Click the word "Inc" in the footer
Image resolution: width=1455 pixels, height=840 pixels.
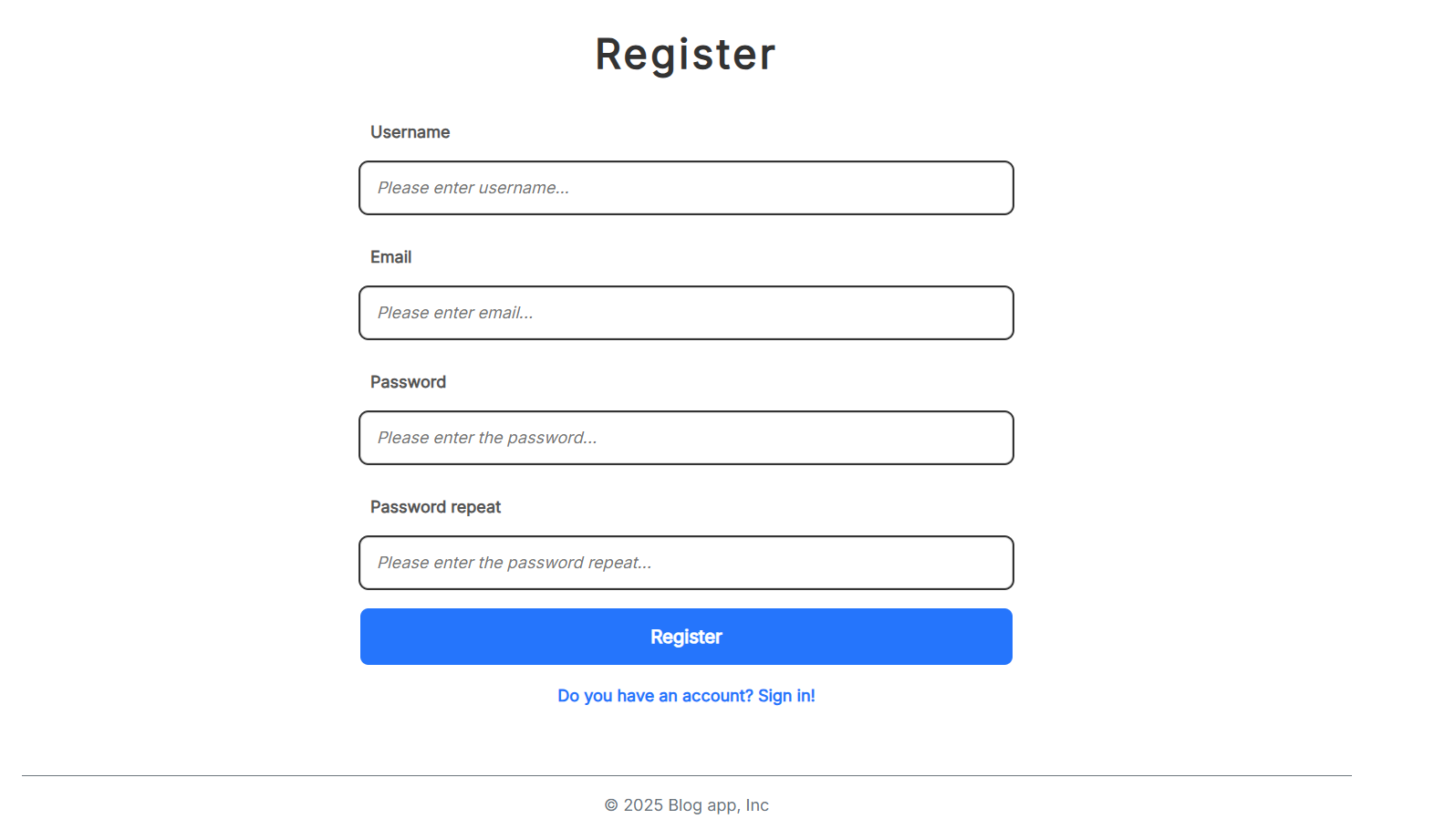pos(757,805)
